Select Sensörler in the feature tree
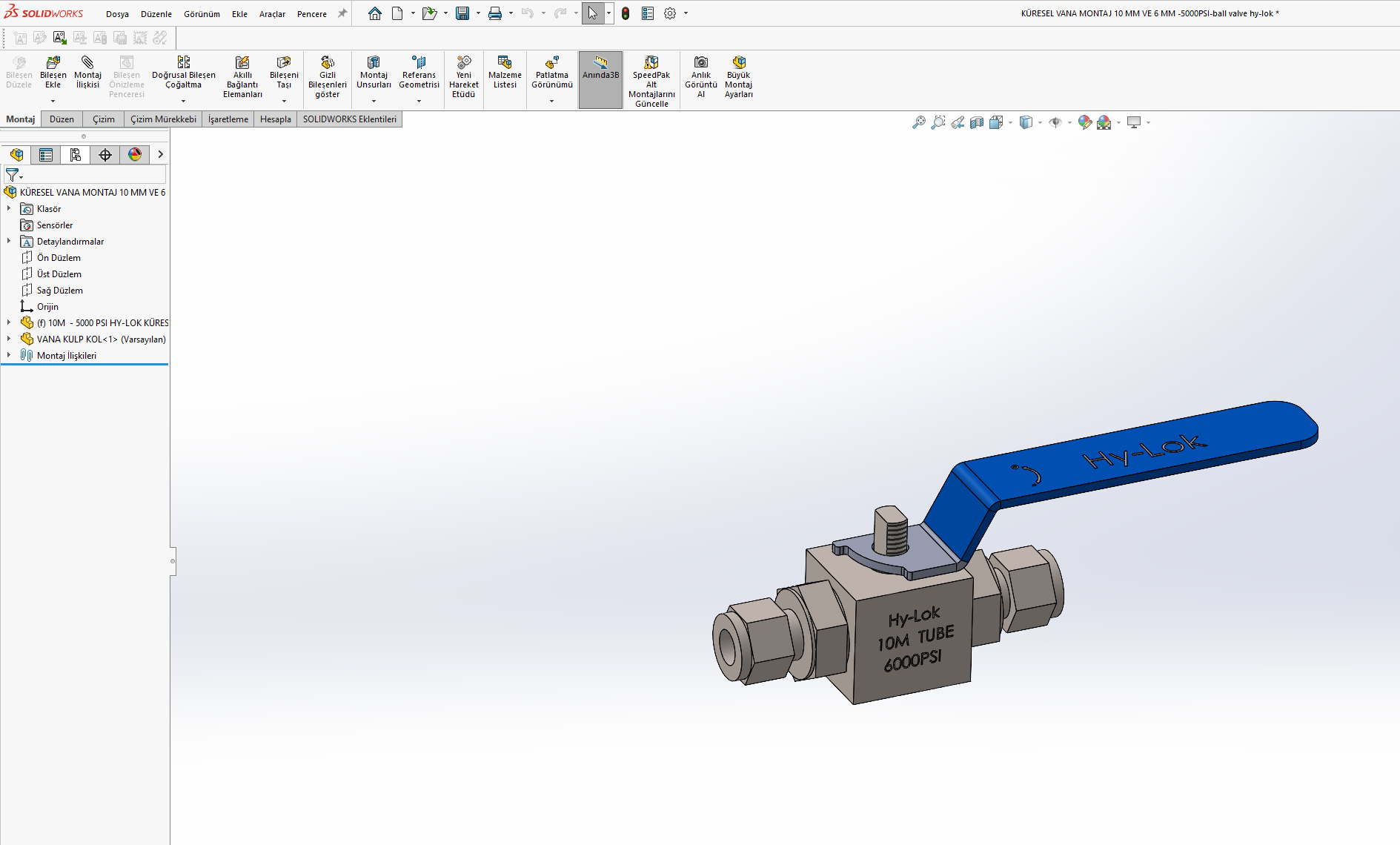1400x845 pixels. tap(55, 225)
